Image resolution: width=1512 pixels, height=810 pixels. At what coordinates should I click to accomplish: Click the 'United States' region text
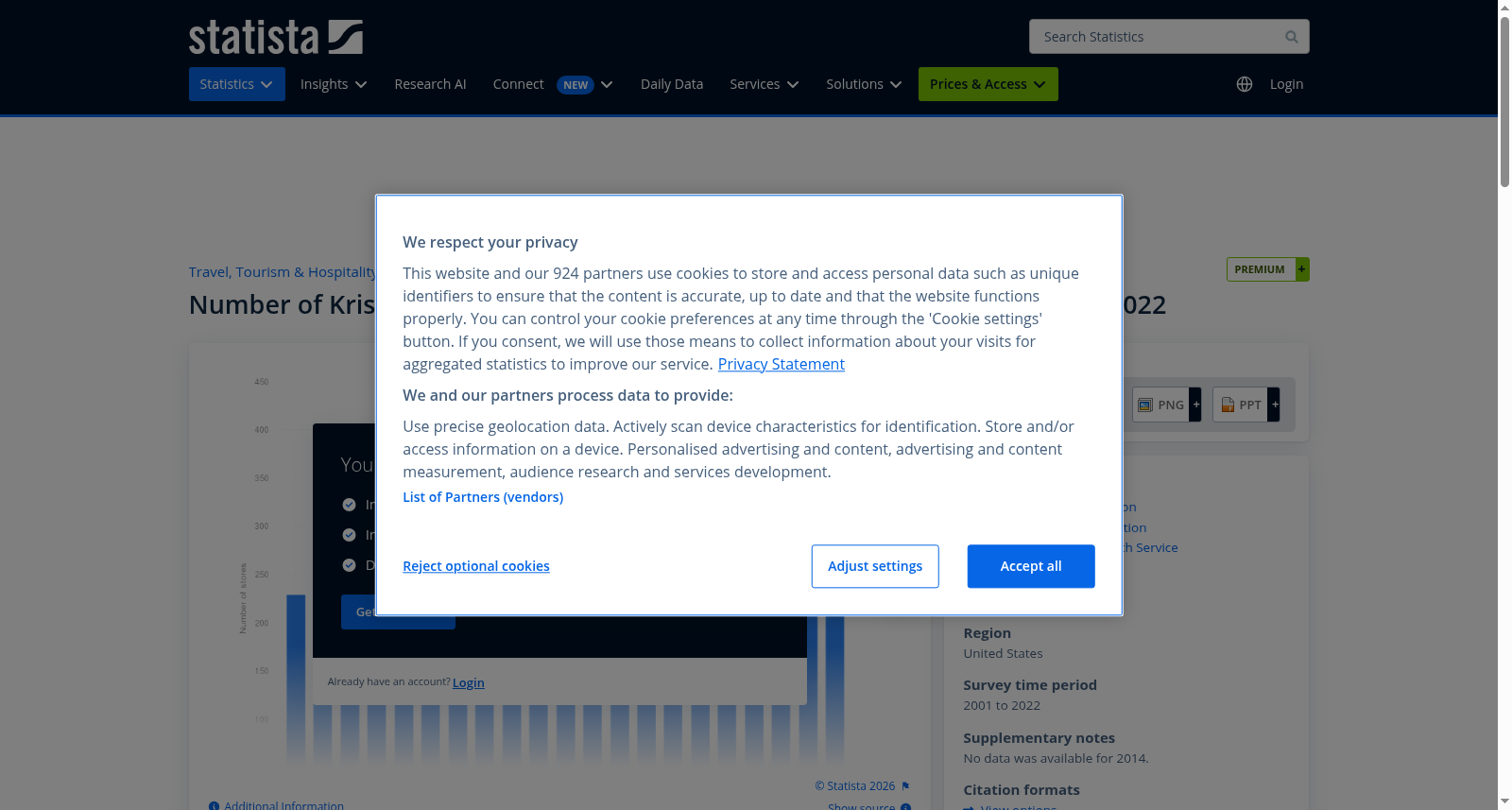[x=1003, y=653]
